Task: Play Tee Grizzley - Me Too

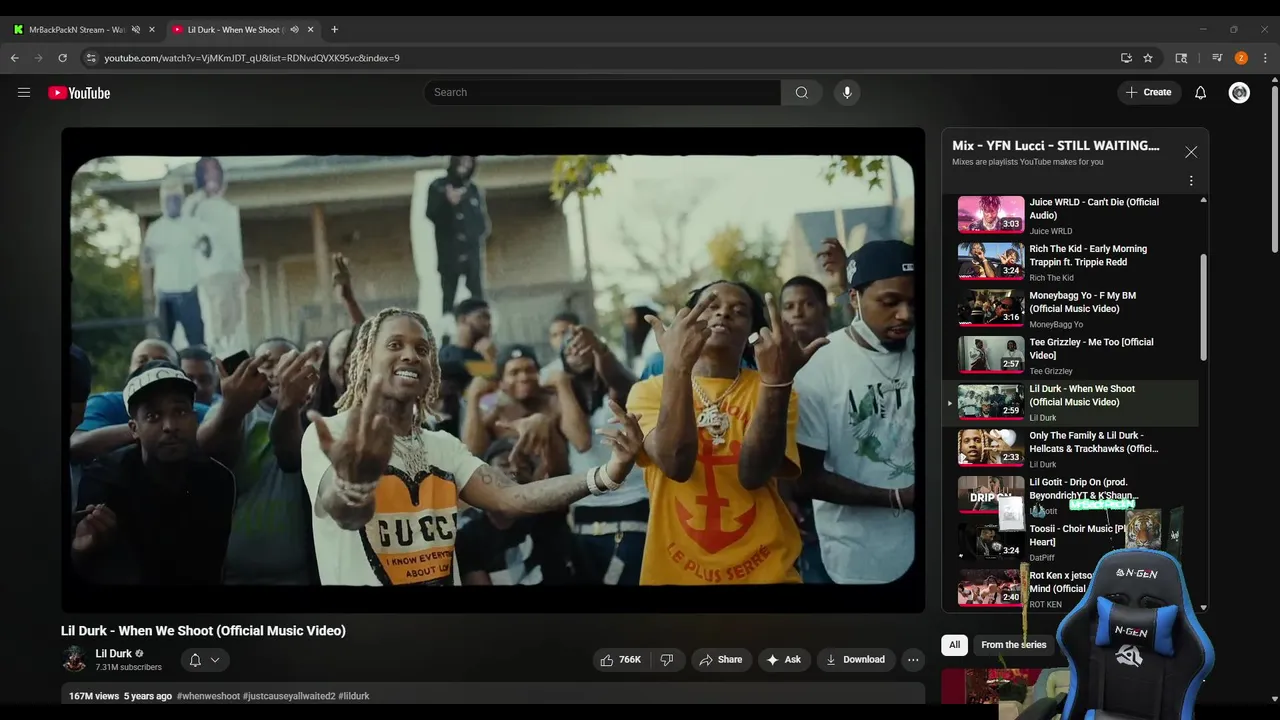Action: (x=1071, y=355)
